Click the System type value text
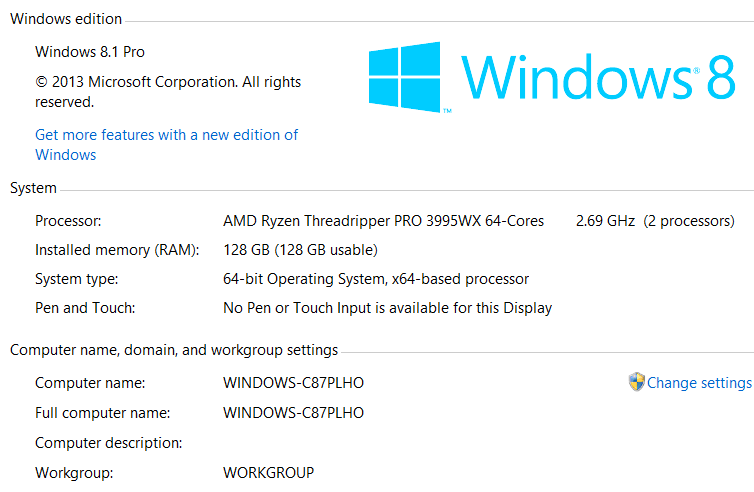754x492 pixels. point(376,279)
